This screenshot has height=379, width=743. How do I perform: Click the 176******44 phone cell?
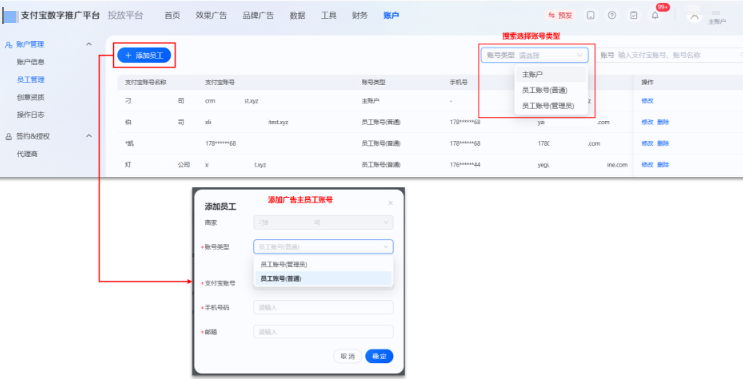tap(465, 165)
